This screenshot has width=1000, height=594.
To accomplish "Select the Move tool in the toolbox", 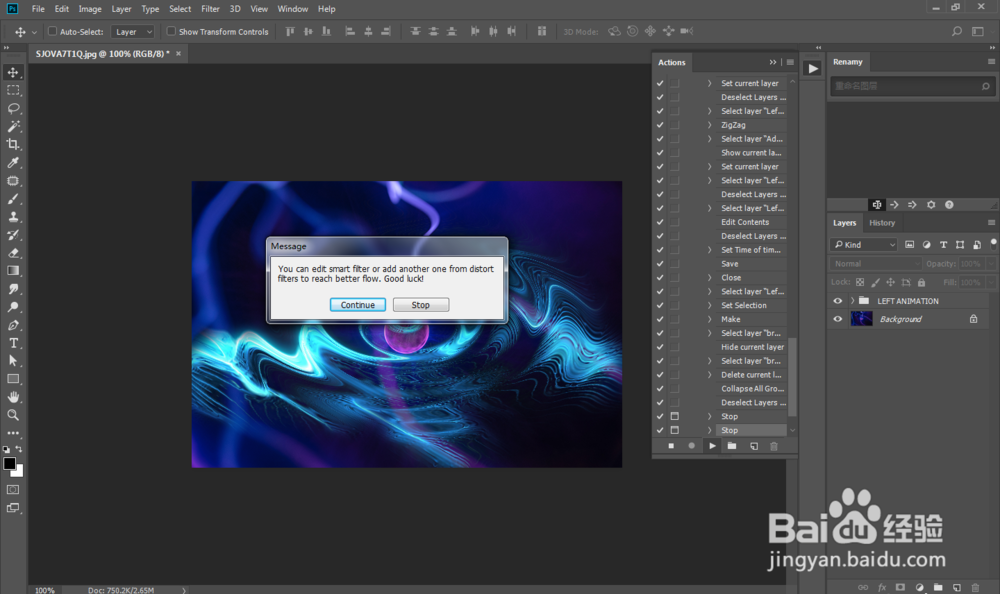I will pos(13,72).
